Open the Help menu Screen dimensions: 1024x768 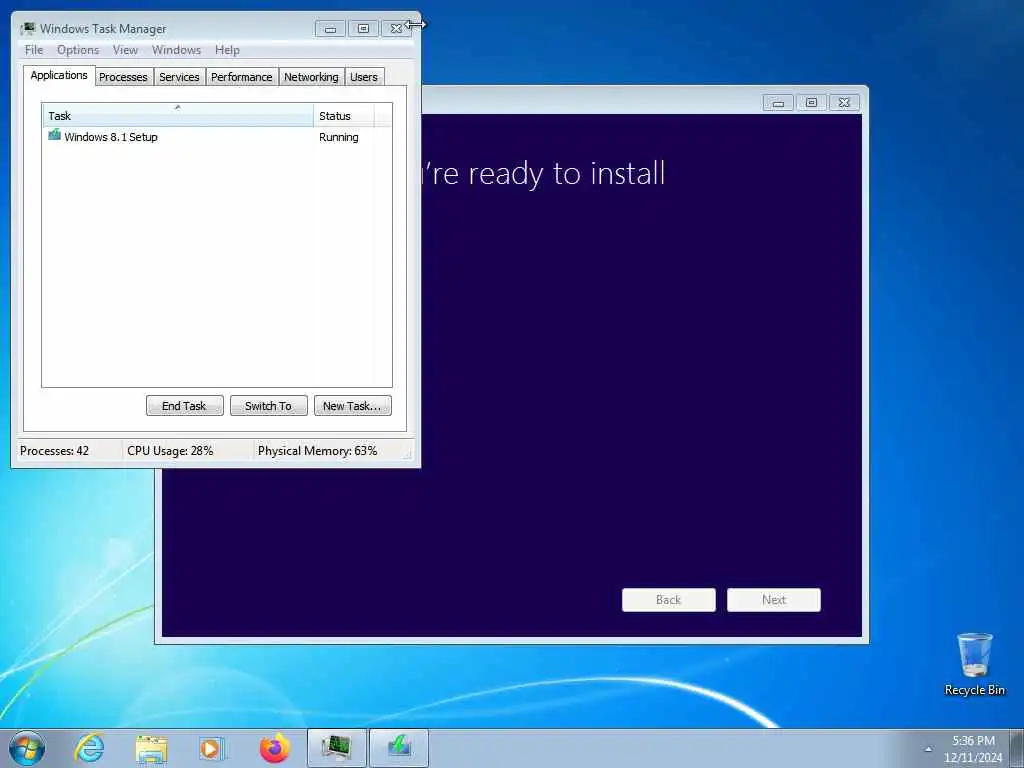pyautogui.click(x=227, y=50)
